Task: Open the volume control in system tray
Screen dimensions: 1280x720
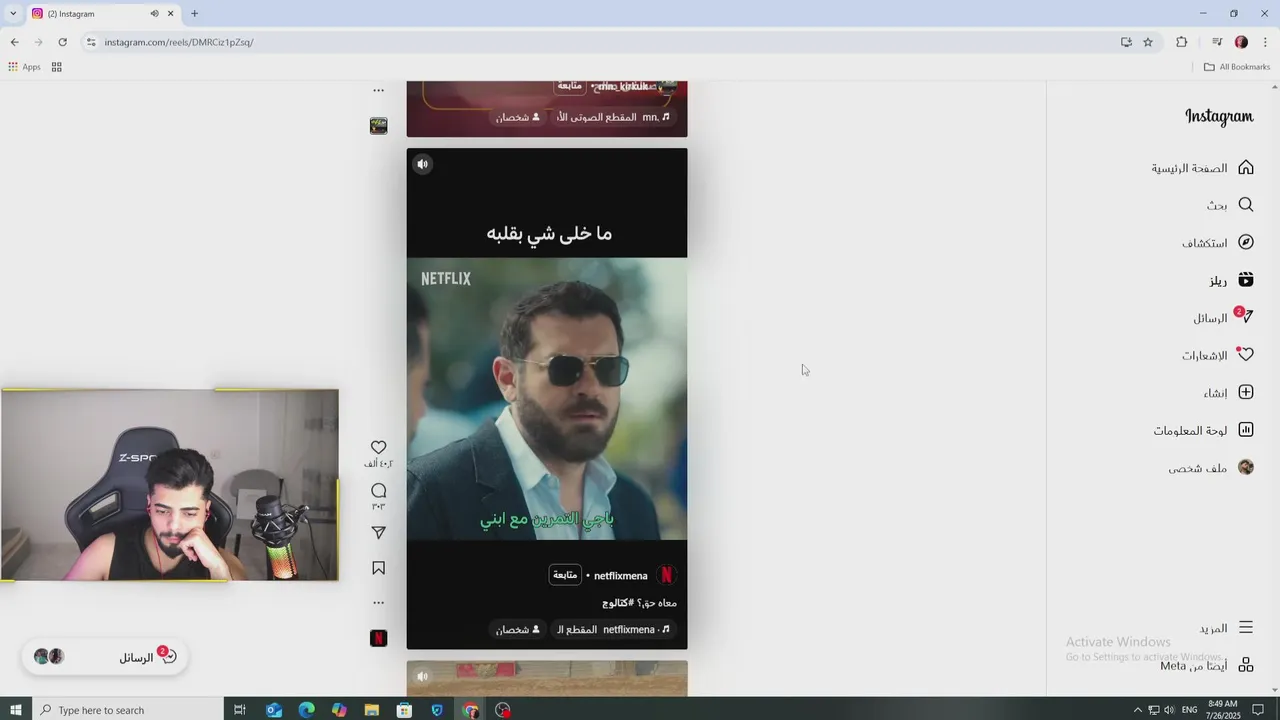Action: pyautogui.click(x=1169, y=710)
